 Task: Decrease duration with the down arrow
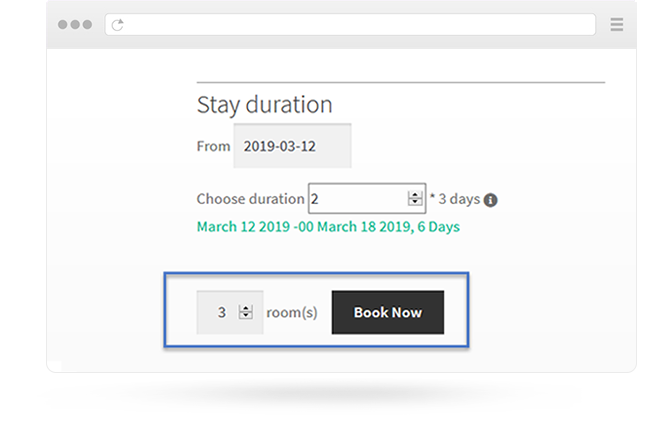click(x=415, y=202)
